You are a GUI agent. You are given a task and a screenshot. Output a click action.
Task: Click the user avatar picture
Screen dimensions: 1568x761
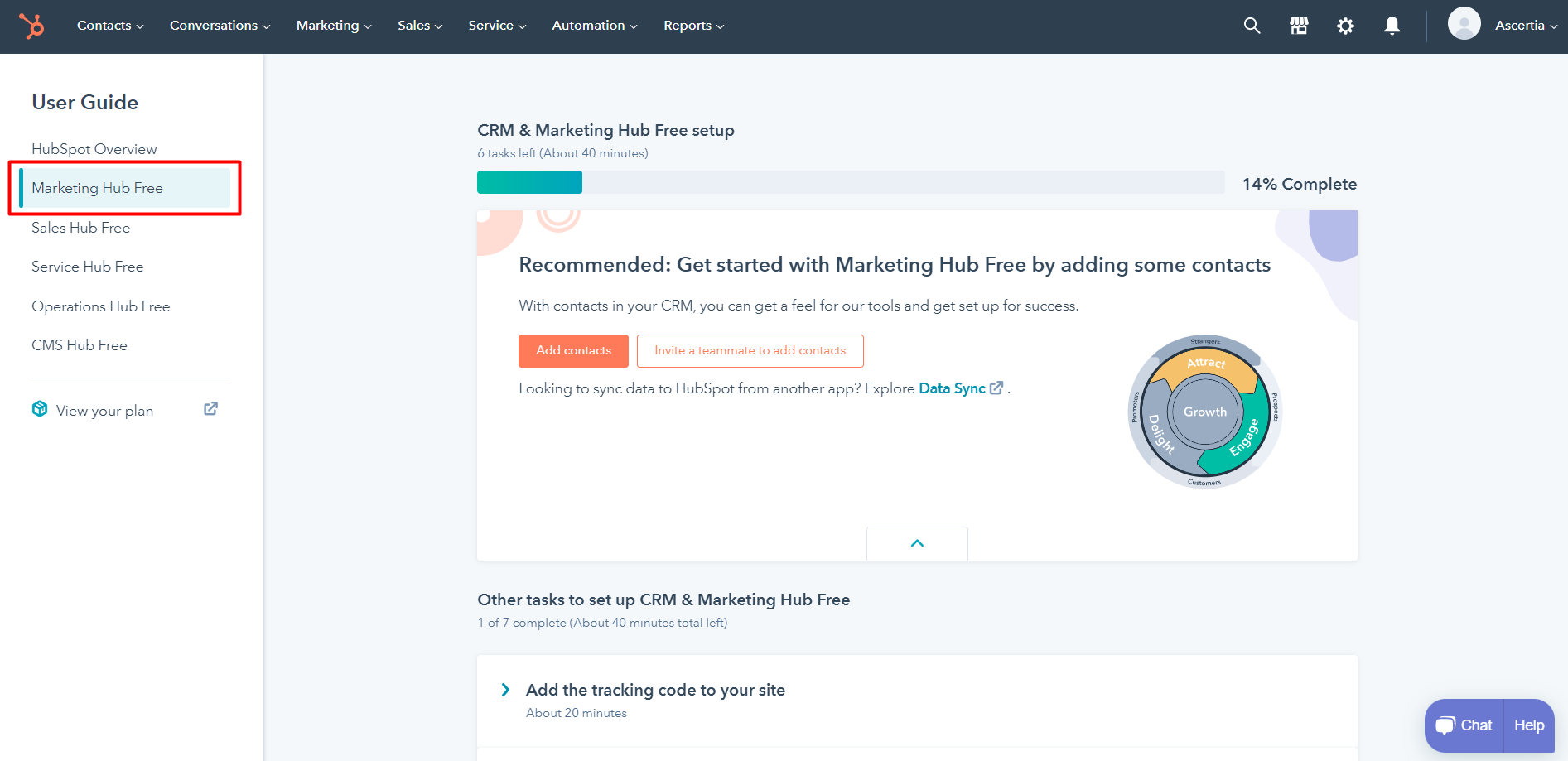coord(1464,23)
